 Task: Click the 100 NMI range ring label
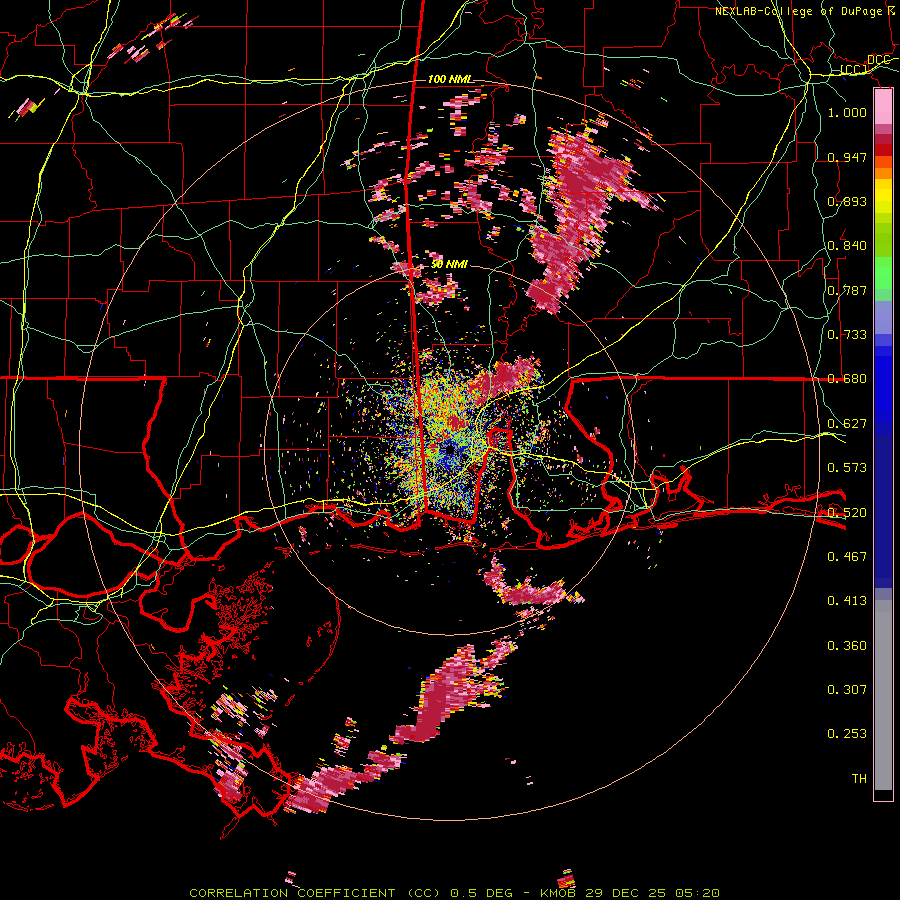coord(451,79)
